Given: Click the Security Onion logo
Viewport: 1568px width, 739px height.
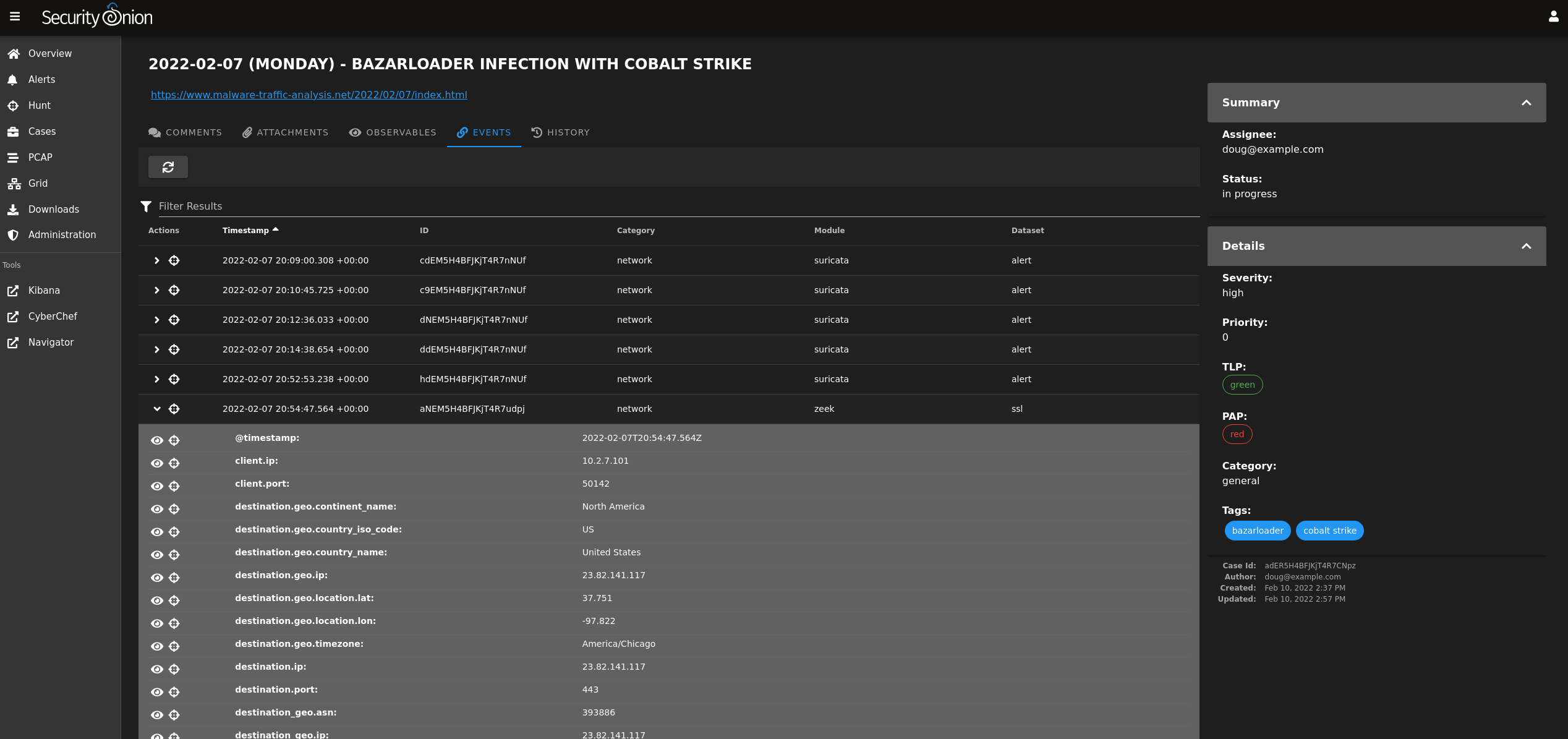Looking at the screenshot, I should click(97, 17).
